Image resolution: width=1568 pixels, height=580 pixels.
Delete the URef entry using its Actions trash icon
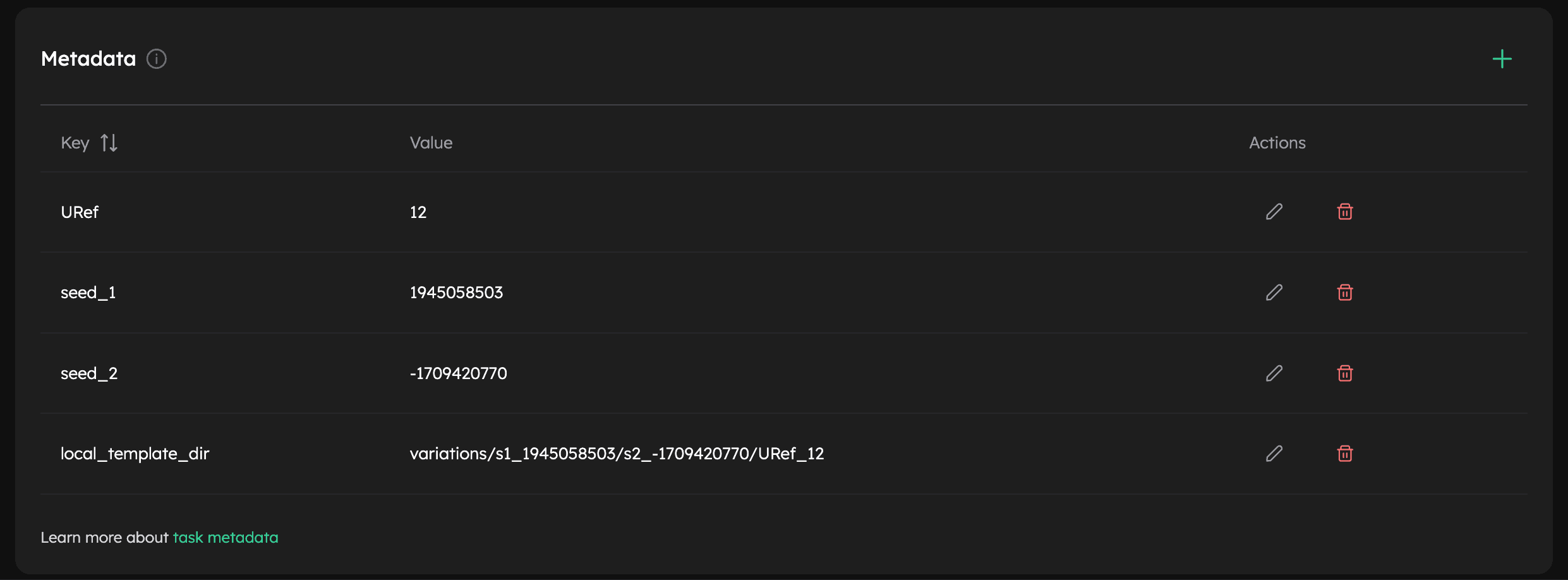tap(1345, 212)
